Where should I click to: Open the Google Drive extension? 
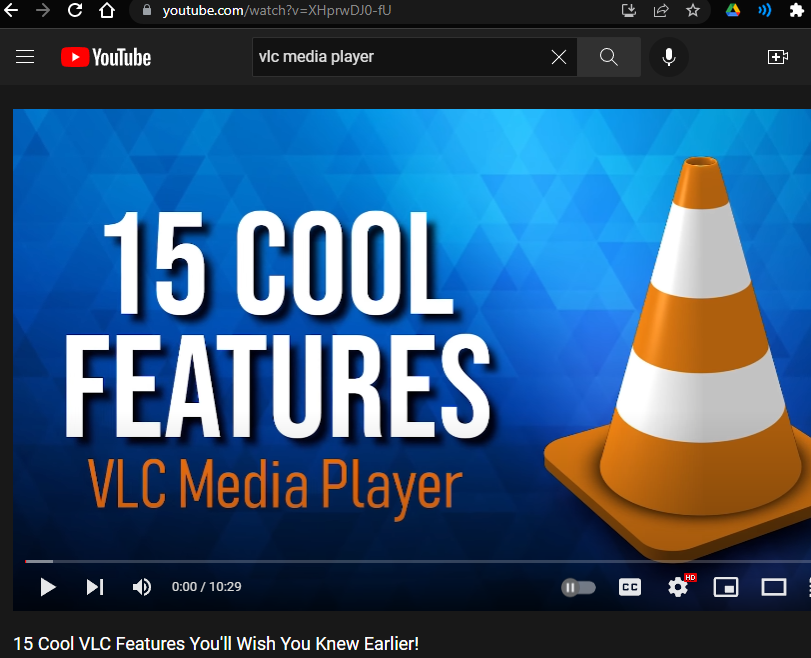pyautogui.click(x=732, y=10)
